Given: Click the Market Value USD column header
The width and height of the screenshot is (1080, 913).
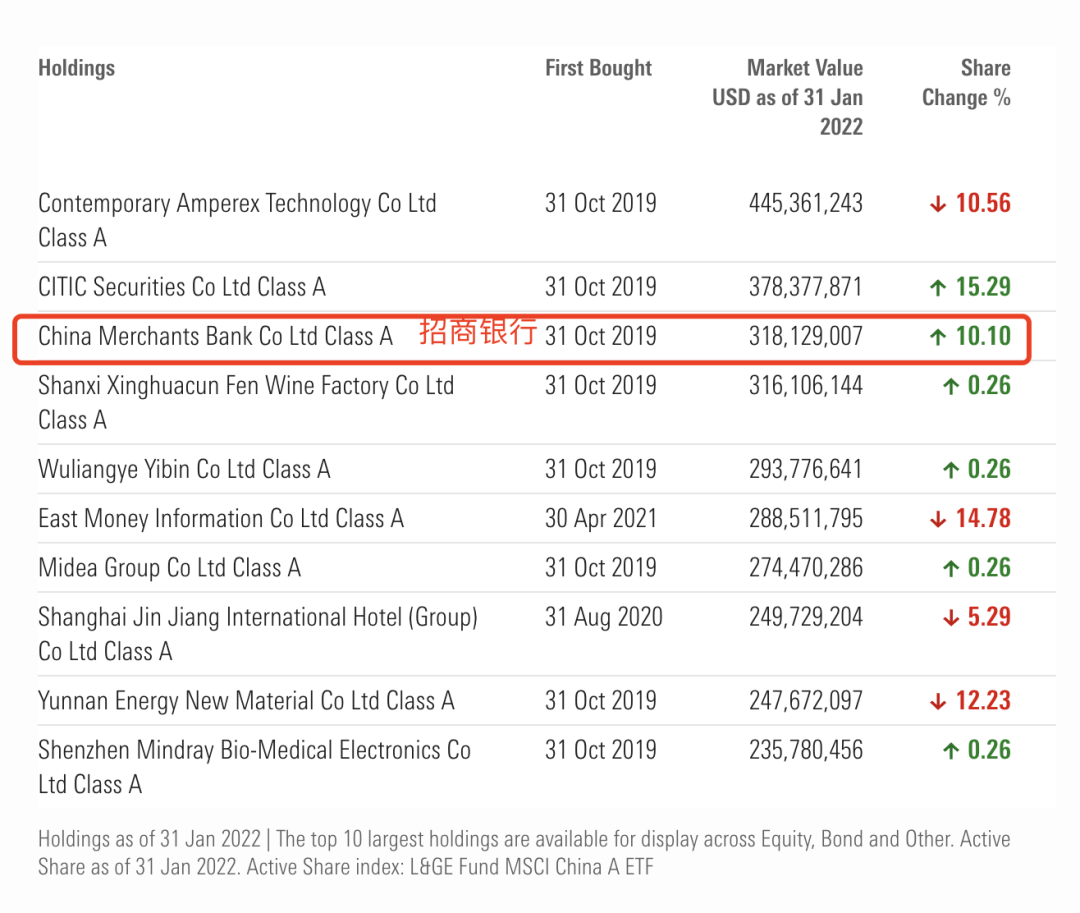Looking at the screenshot, I should click(x=787, y=97).
